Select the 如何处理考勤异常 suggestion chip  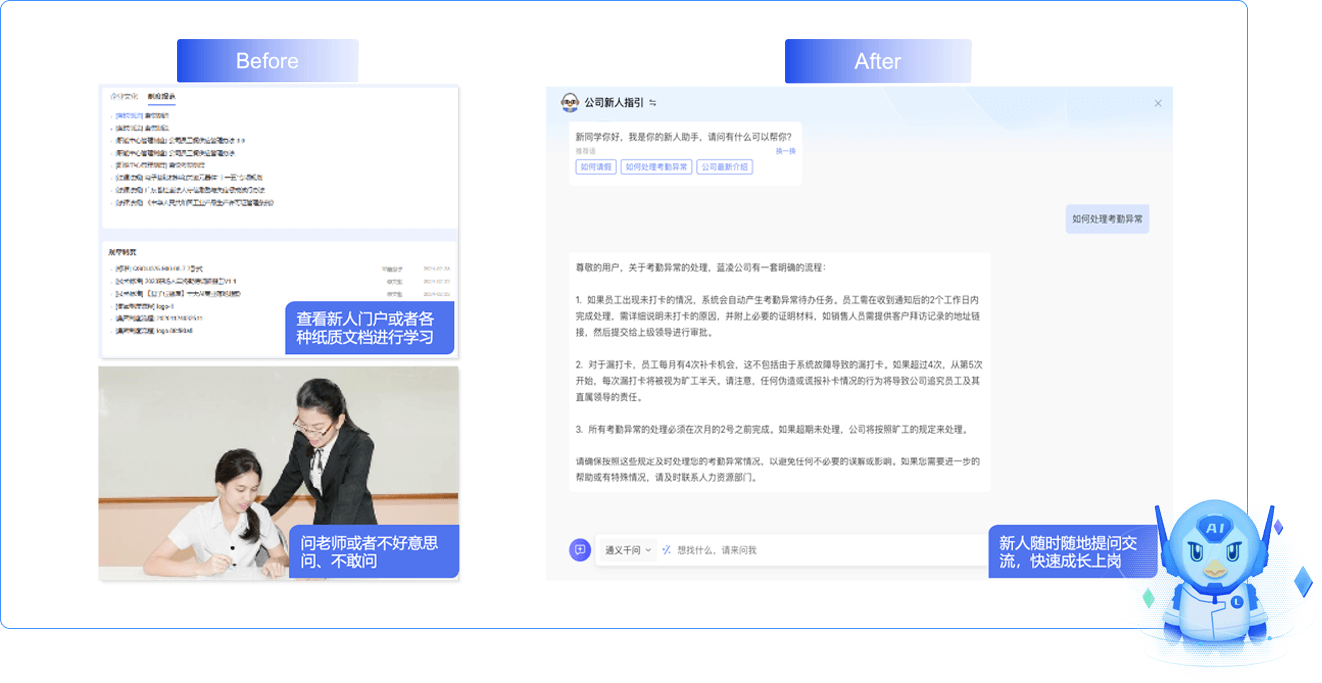656,167
